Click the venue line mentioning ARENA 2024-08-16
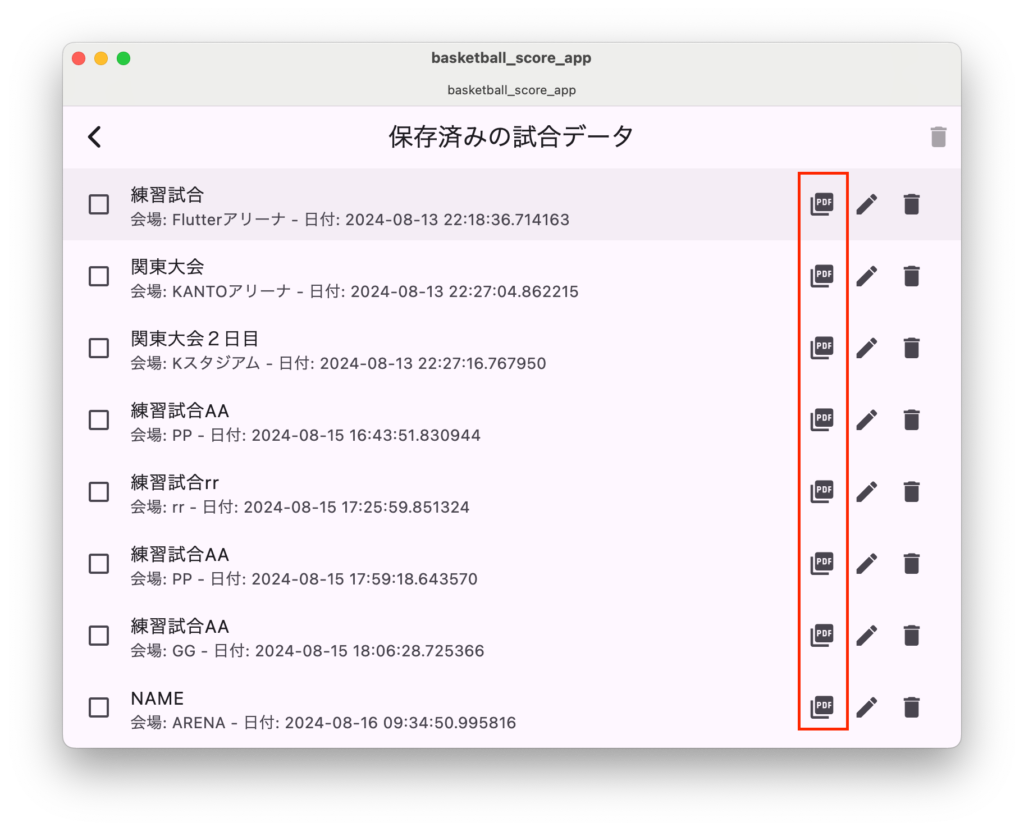The image size is (1024, 831). point(323,723)
